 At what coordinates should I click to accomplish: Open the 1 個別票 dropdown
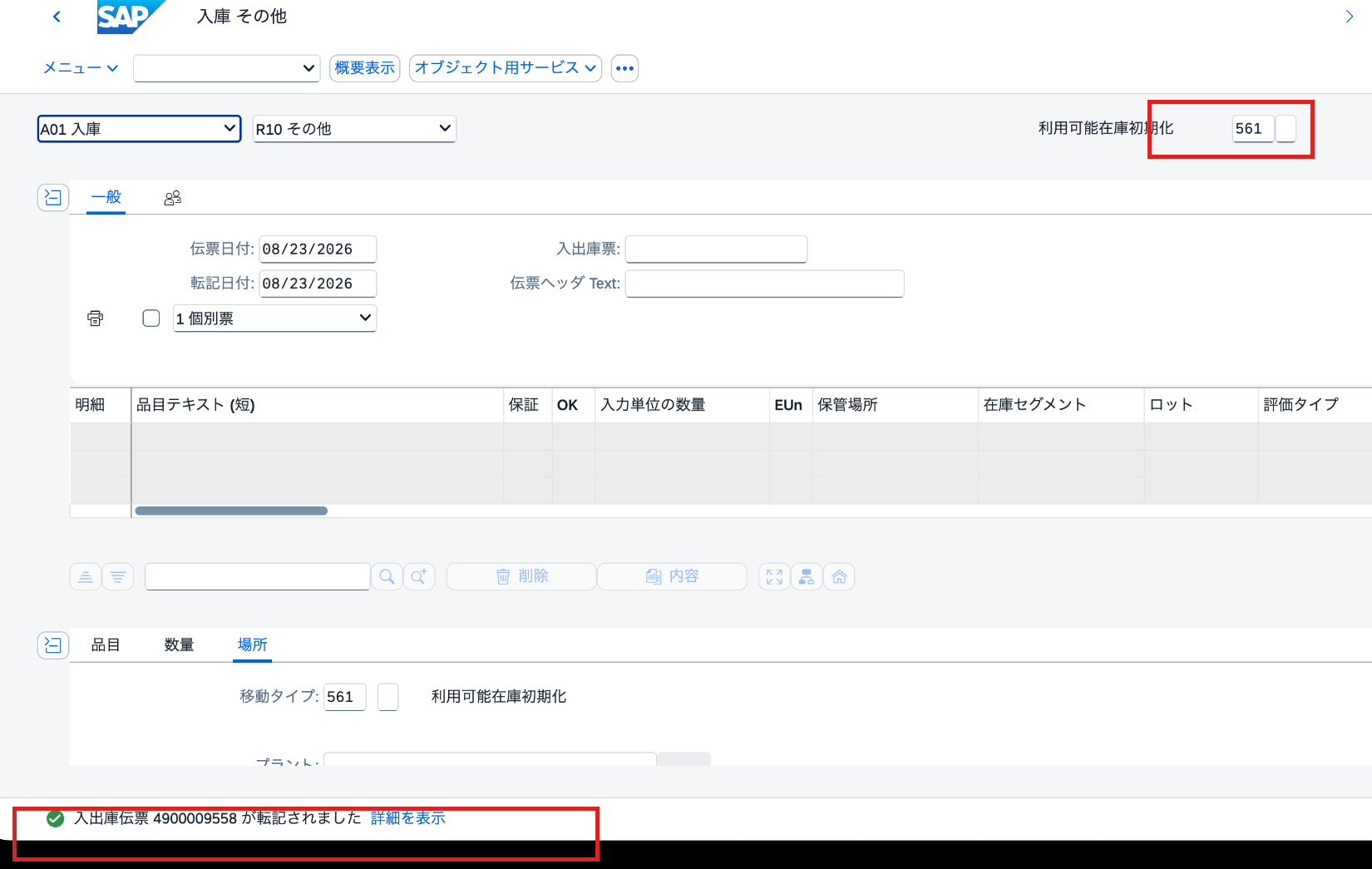click(274, 318)
